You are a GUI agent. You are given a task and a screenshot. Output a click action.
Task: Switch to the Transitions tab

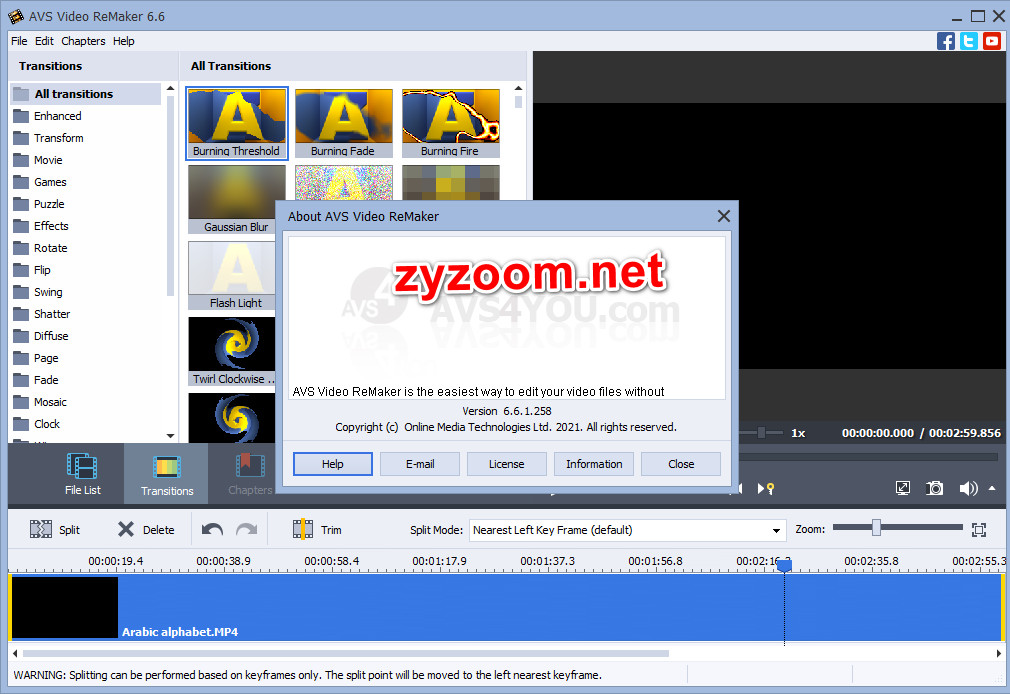[x=166, y=474]
